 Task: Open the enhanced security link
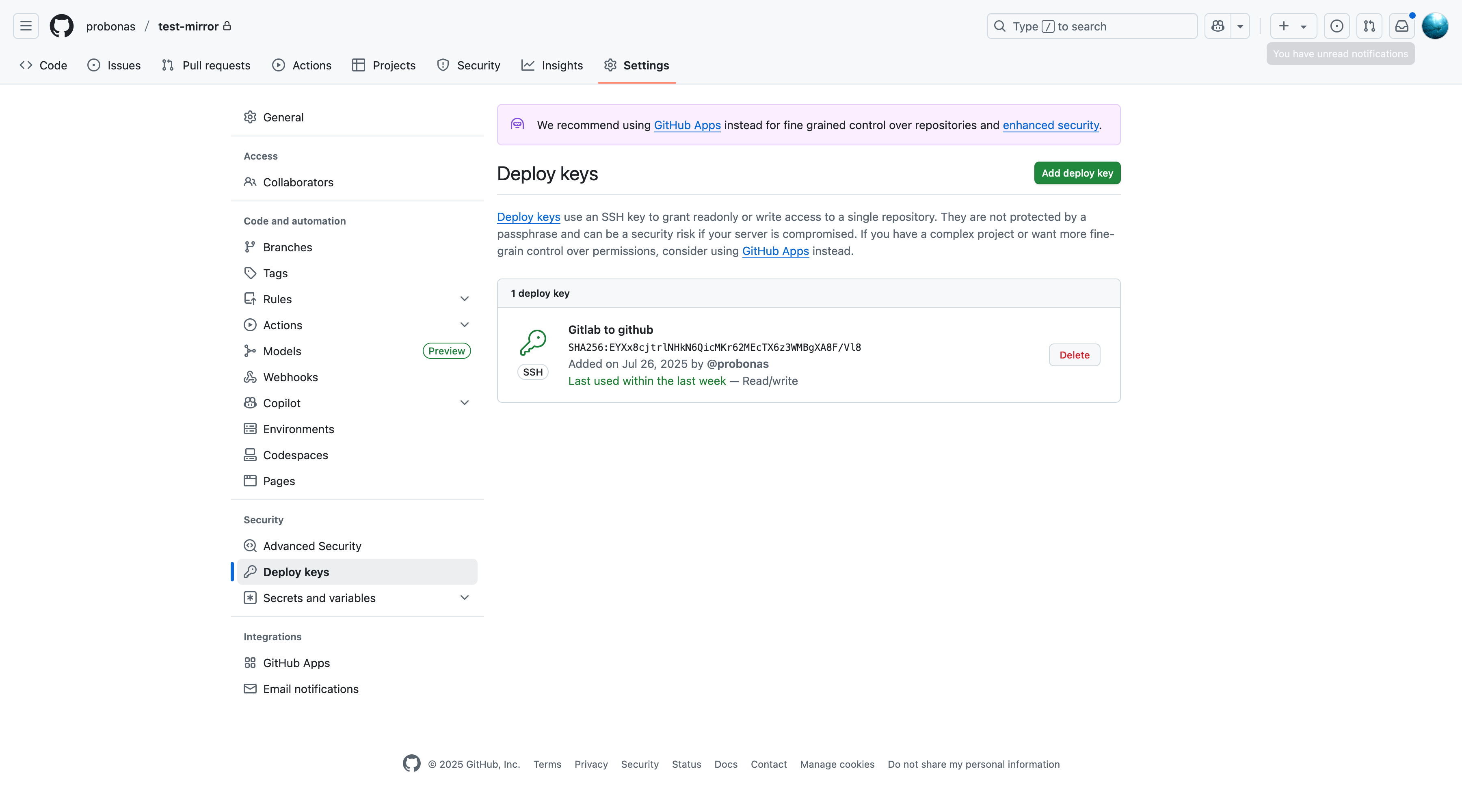coord(1050,125)
